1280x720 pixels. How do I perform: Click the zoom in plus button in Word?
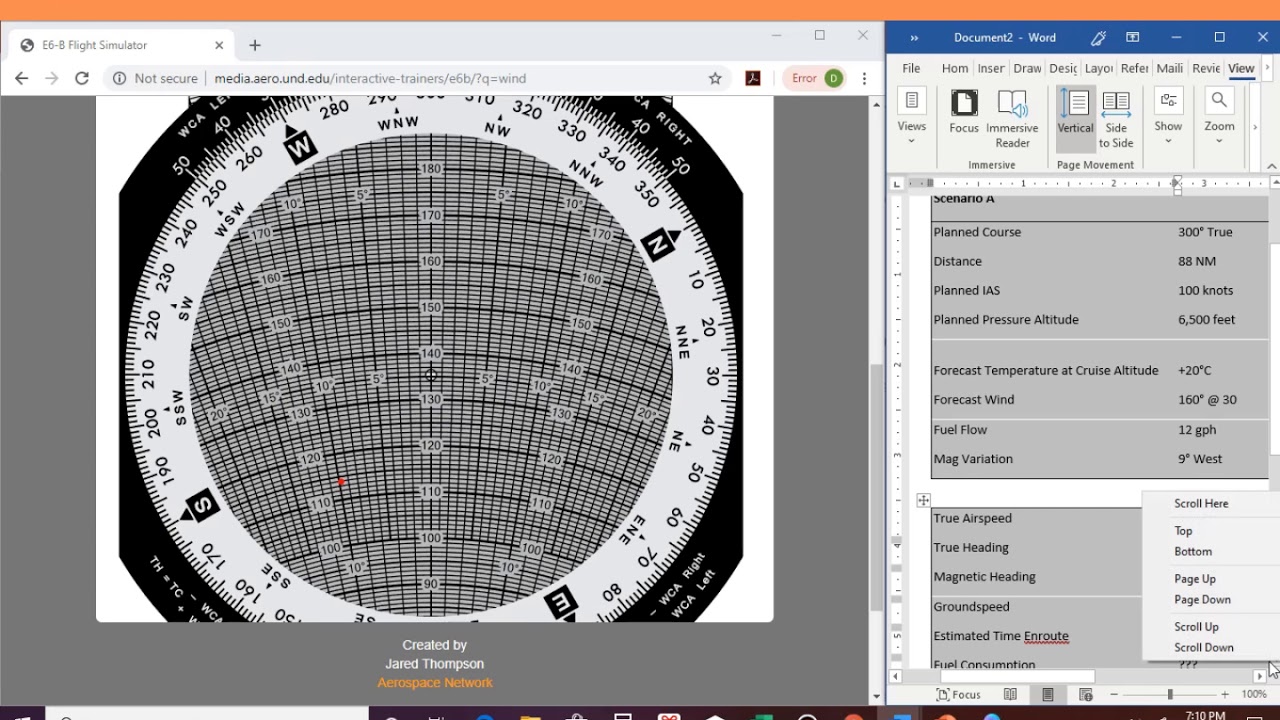(1225, 695)
